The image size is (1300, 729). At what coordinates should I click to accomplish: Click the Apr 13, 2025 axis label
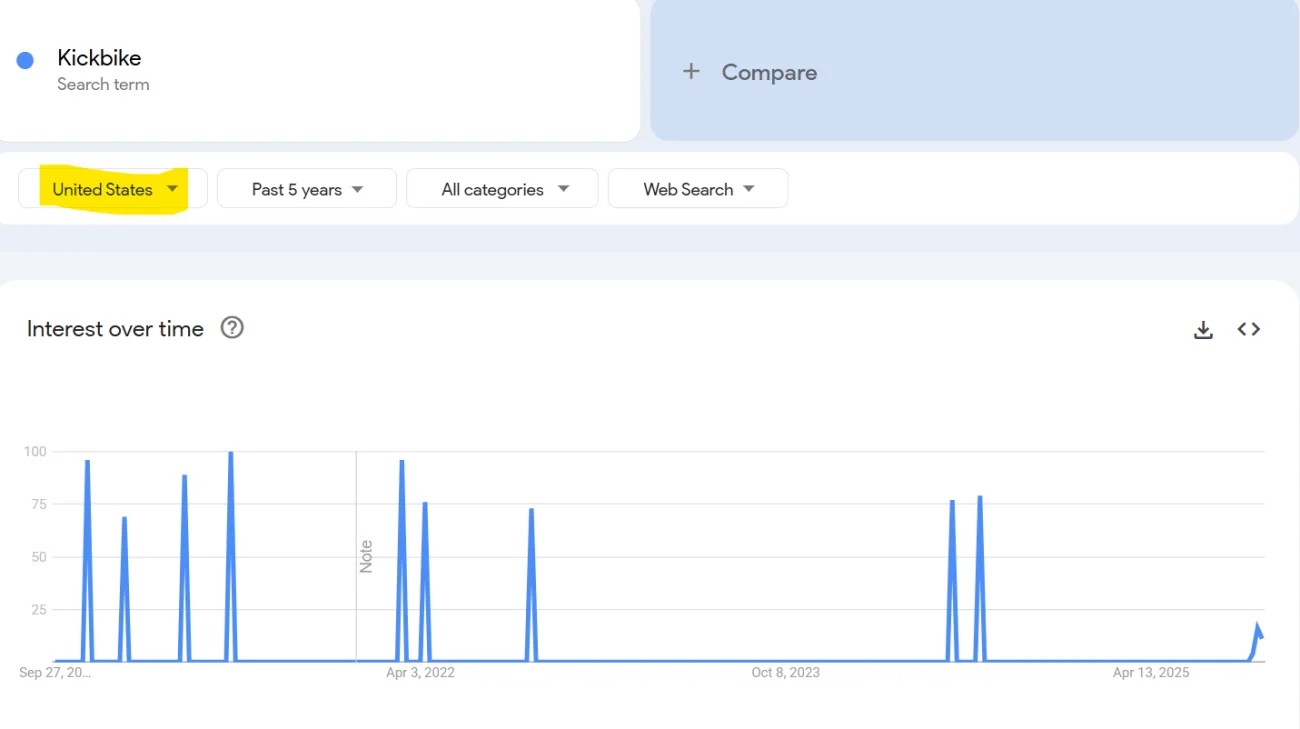pos(1151,673)
